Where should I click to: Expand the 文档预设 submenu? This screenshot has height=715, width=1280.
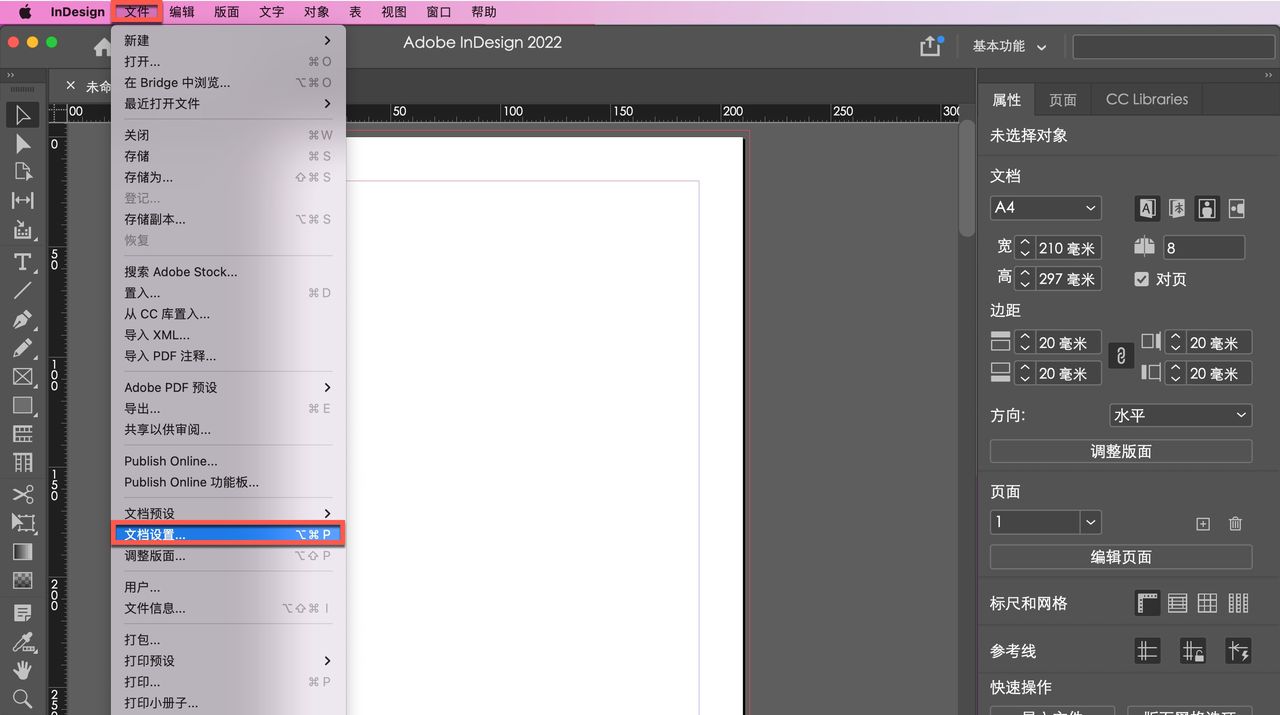tap(228, 513)
